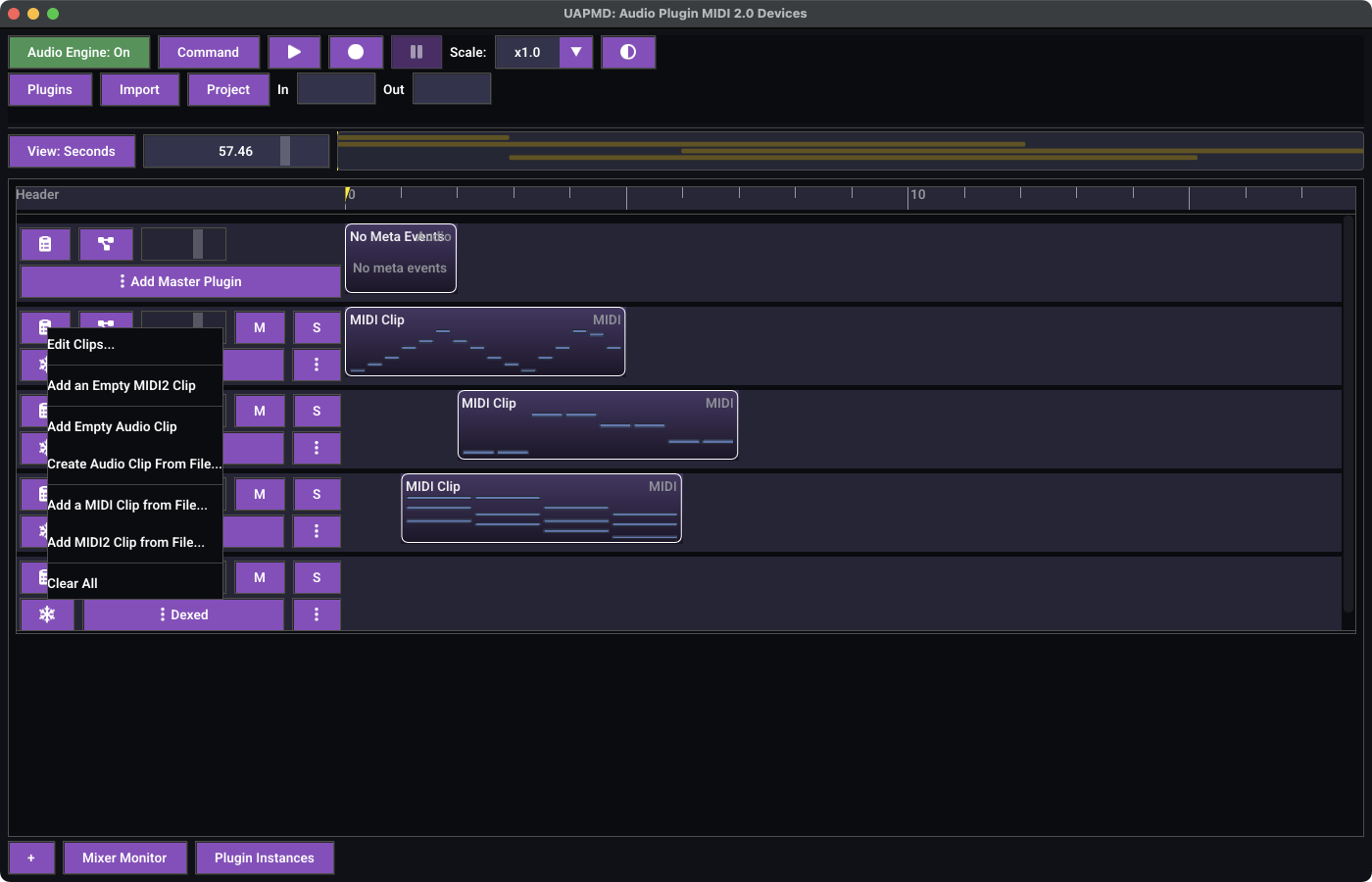Viewport: 1372px width, 882px height.
Task: Open the Command button
Action: [208, 52]
